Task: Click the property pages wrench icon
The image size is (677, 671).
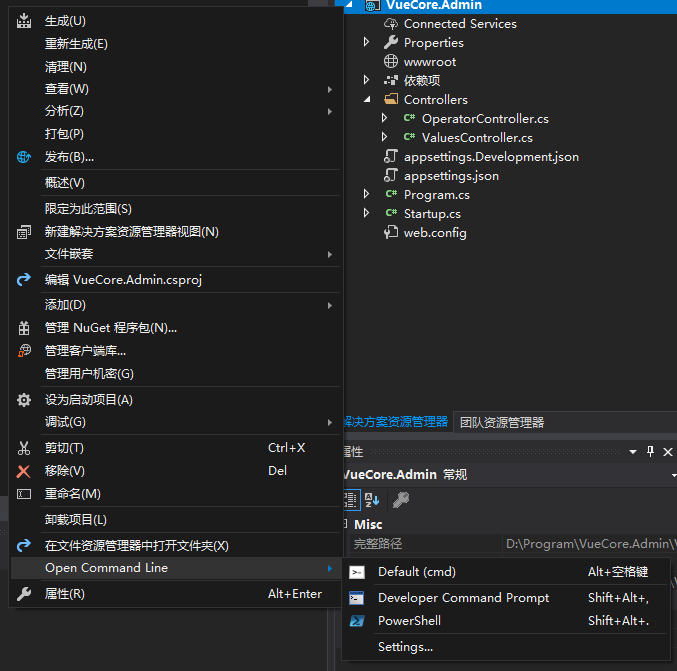Action: 401,500
